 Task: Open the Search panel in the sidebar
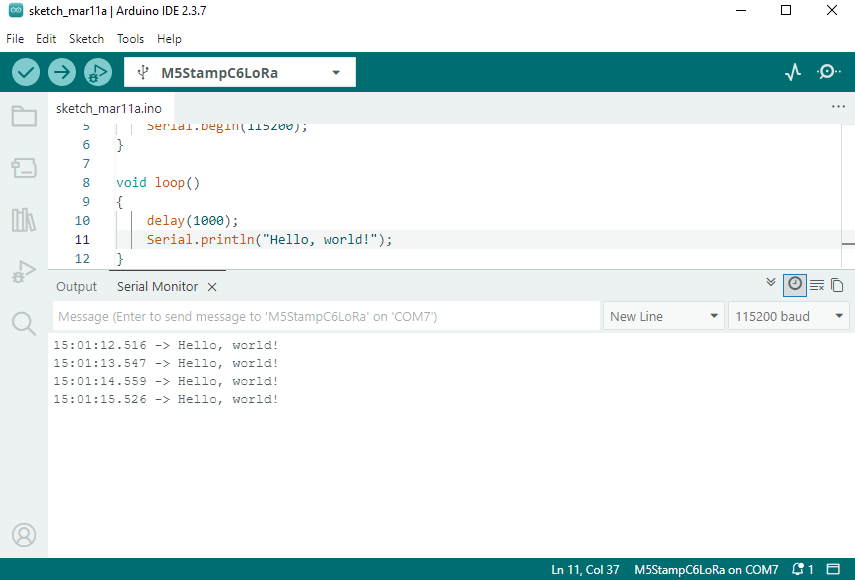pyautogui.click(x=24, y=323)
